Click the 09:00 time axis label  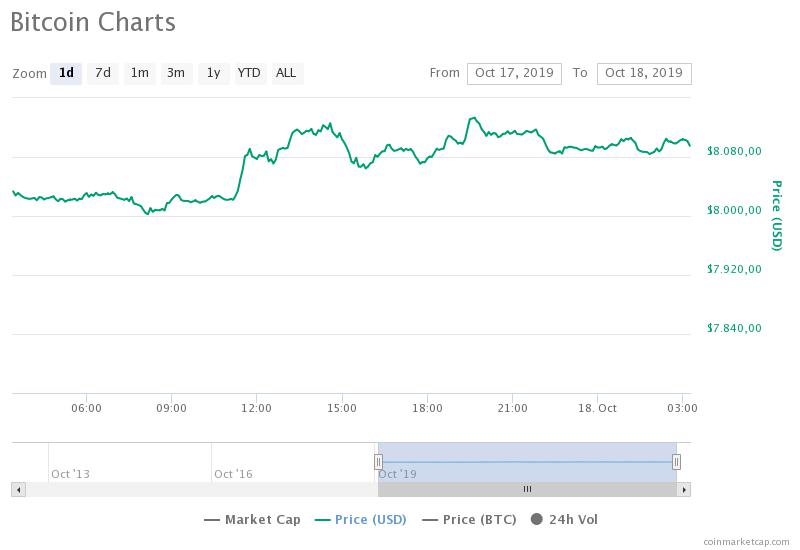tap(171, 408)
